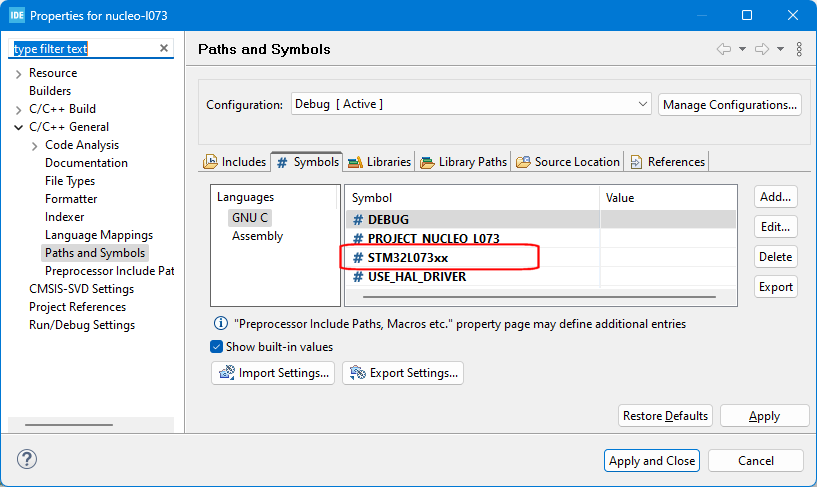The image size is (817, 487).
Task: Expand the Code Analysis node
Action: click(35, 145)
